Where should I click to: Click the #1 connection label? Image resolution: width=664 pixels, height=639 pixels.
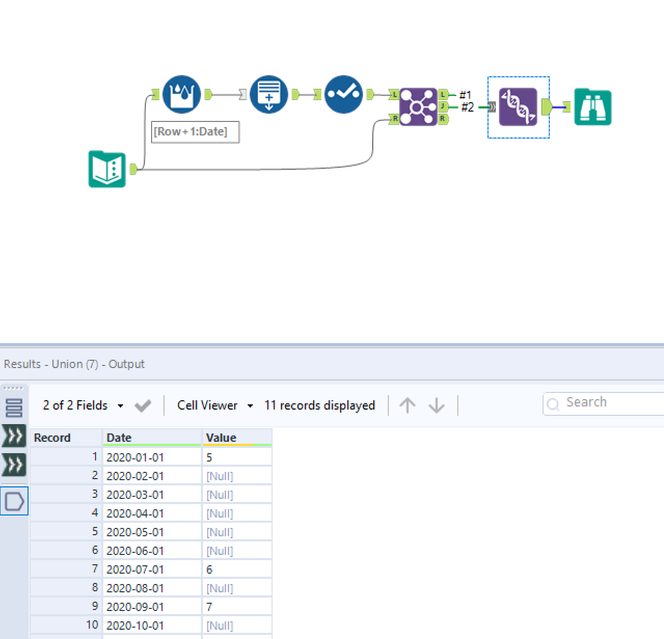465,95
